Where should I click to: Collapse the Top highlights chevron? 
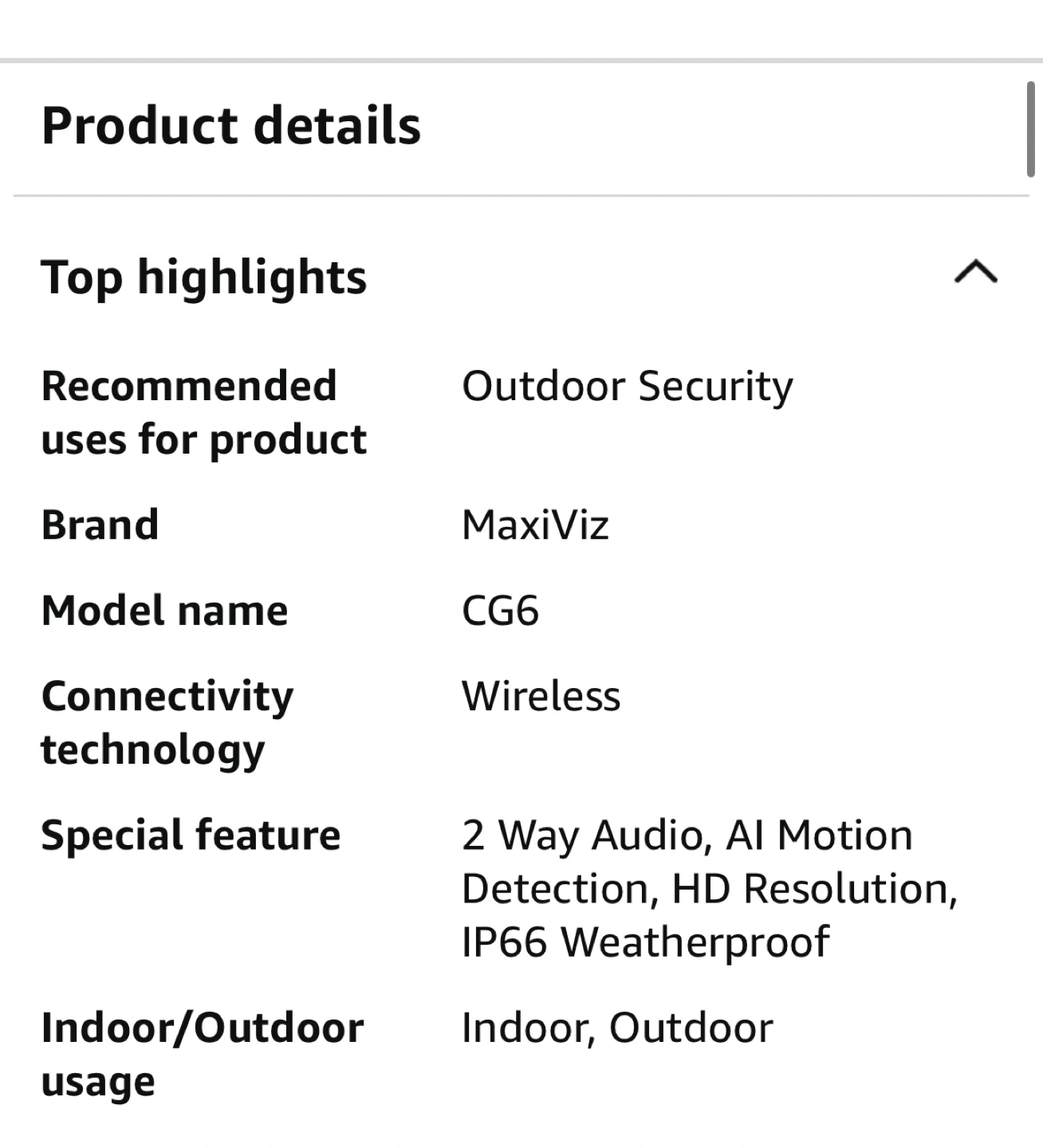click(975, 273)
